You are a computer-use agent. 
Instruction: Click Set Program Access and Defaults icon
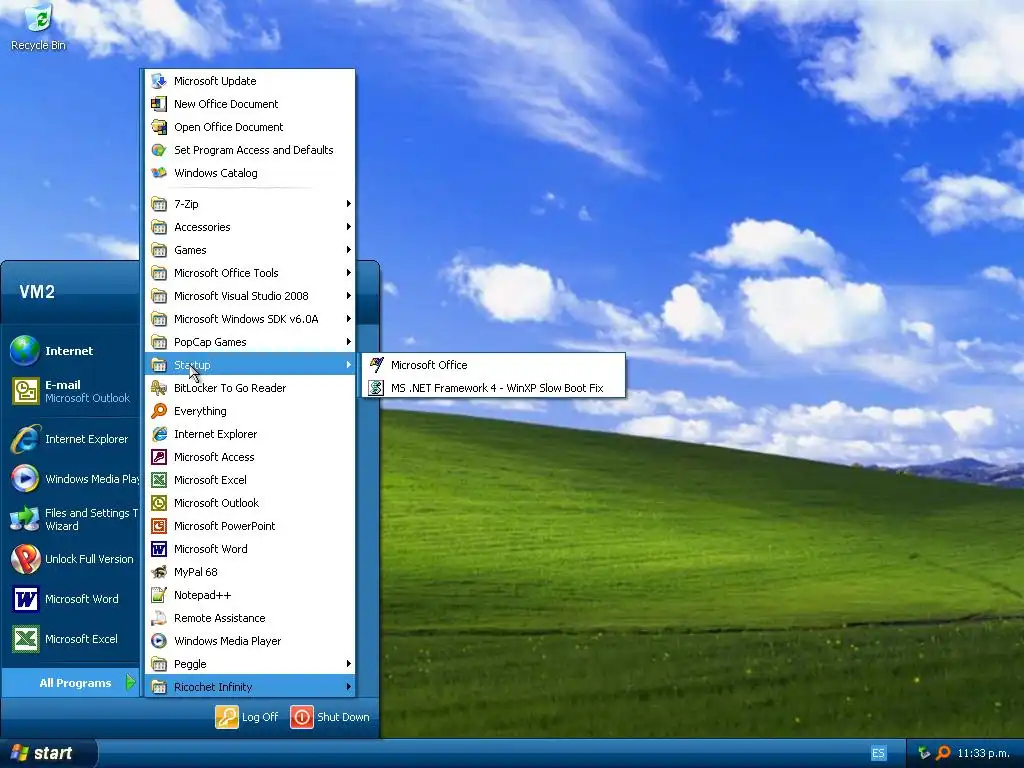[x=159, y=150]
